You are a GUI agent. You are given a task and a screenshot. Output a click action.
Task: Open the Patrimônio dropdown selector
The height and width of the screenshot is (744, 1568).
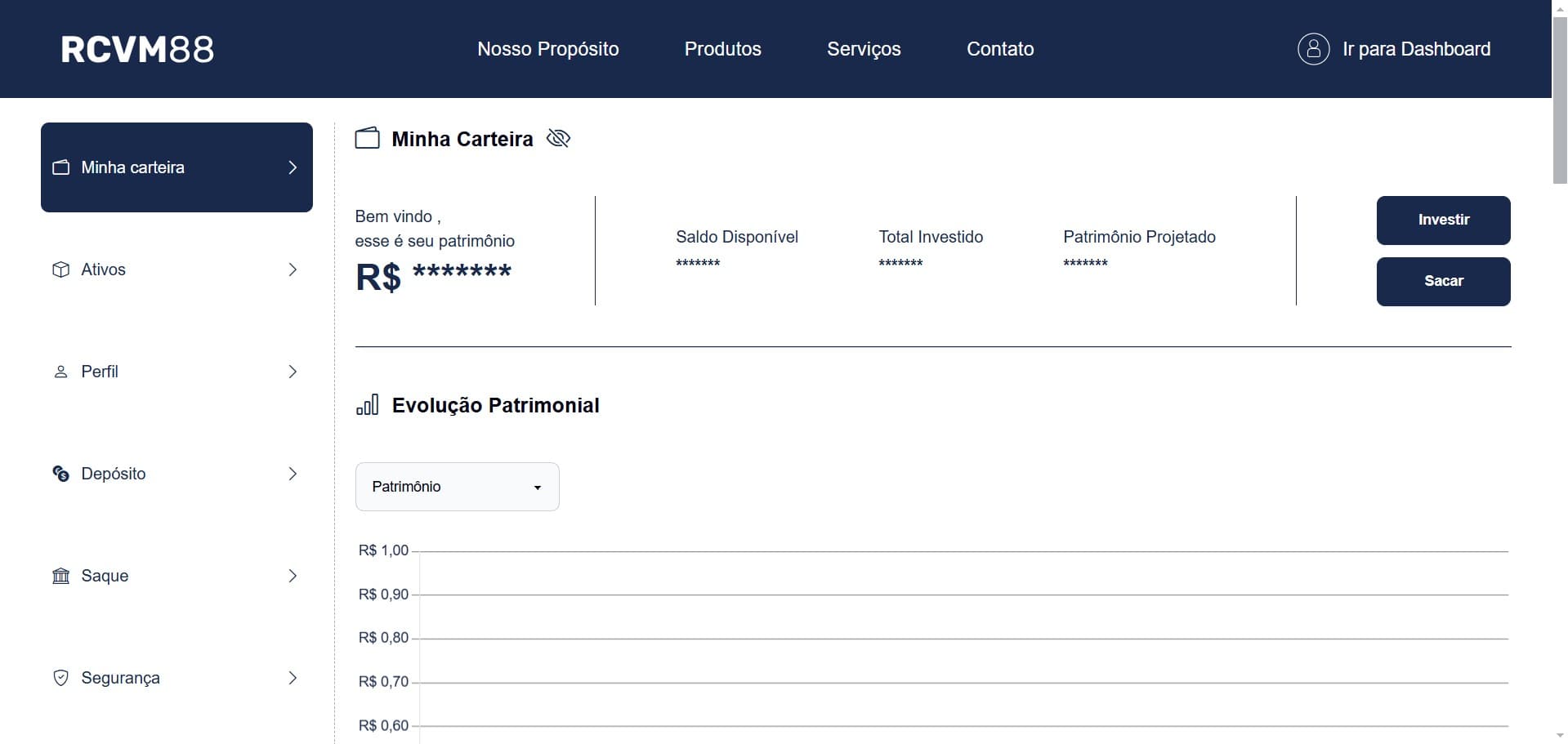458,487
